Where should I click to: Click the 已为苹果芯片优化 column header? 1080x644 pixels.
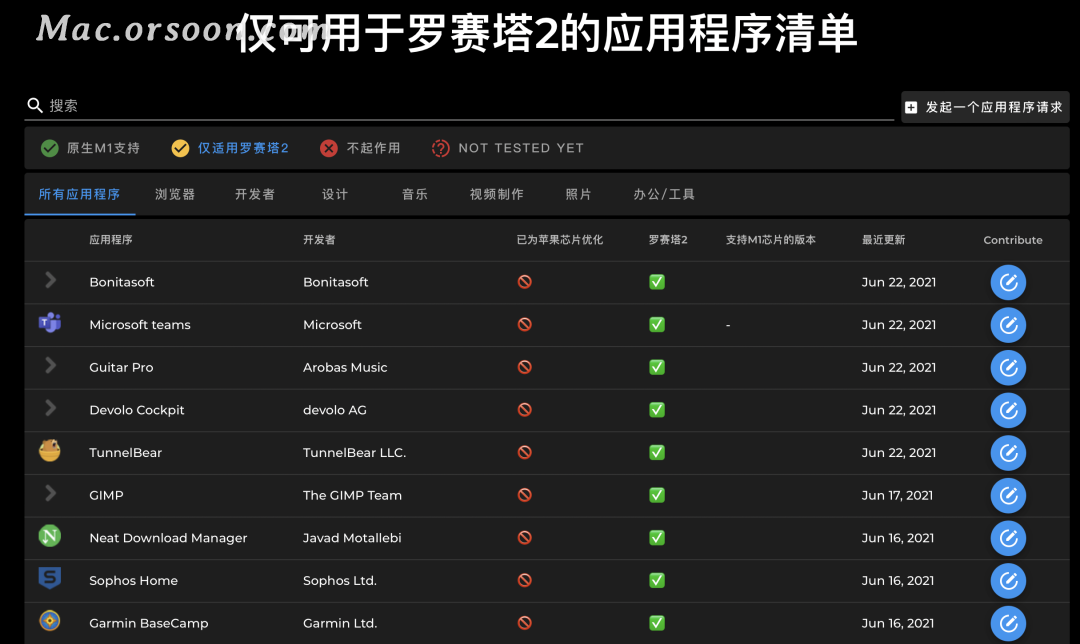point(559,240)
